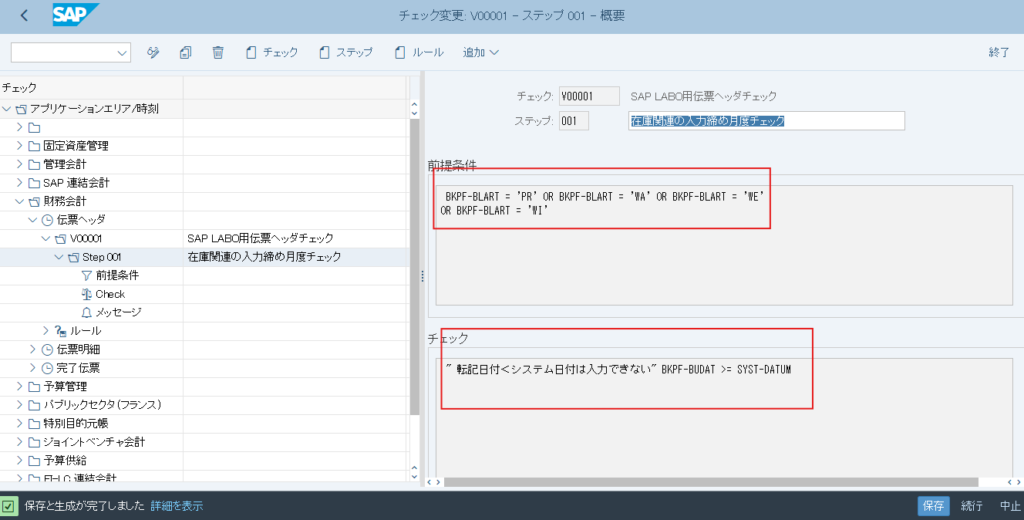Expand the 予算管理 folder
Image resolution: width=1024 pixels, height=520 pixels.
pos(20,386)
